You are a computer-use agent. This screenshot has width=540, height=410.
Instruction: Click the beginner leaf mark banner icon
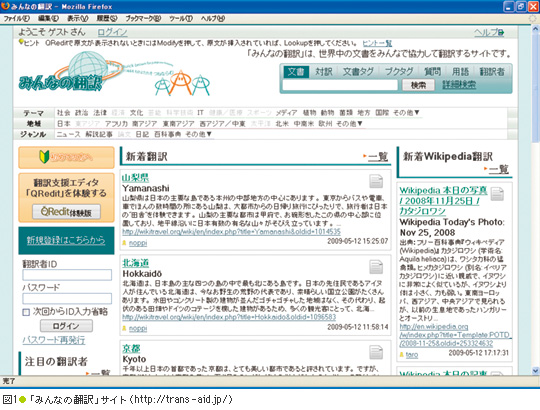(44, 157)
